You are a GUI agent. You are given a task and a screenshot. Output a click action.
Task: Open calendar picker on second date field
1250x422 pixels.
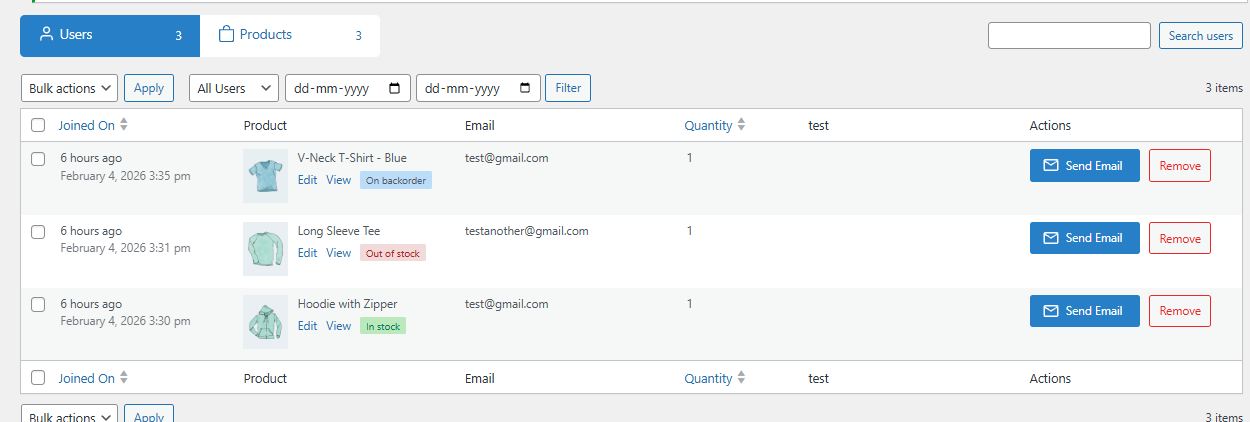(525, 88)
